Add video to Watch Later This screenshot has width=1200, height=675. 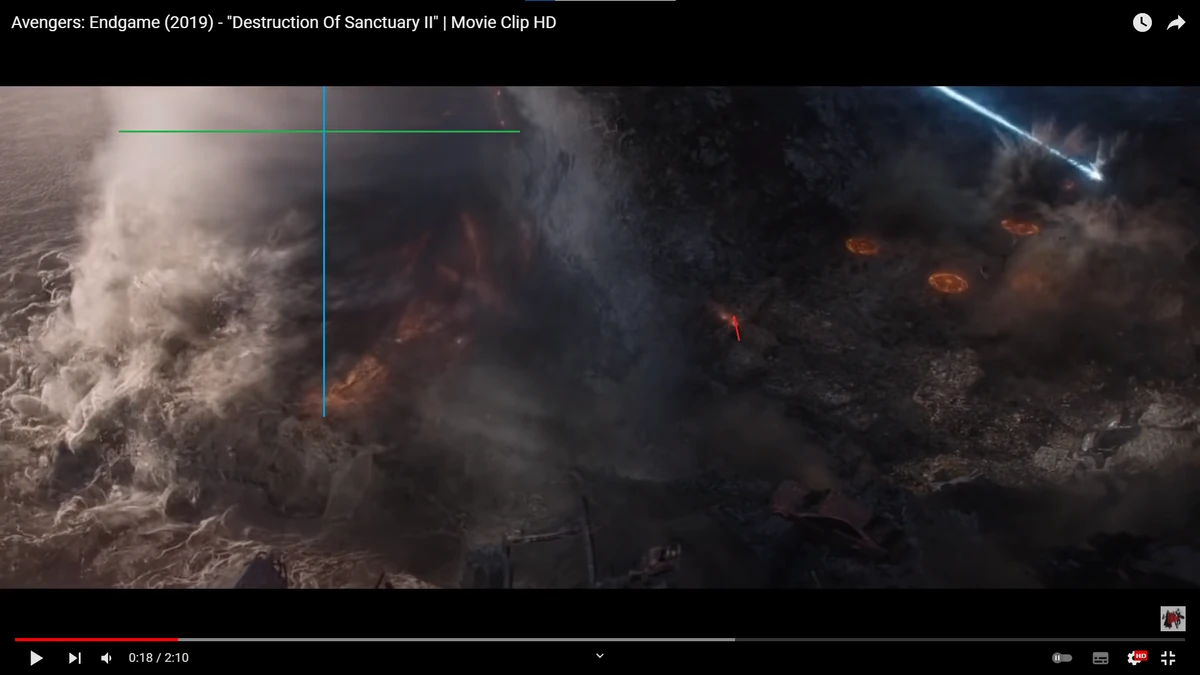tap(1142, 22)
